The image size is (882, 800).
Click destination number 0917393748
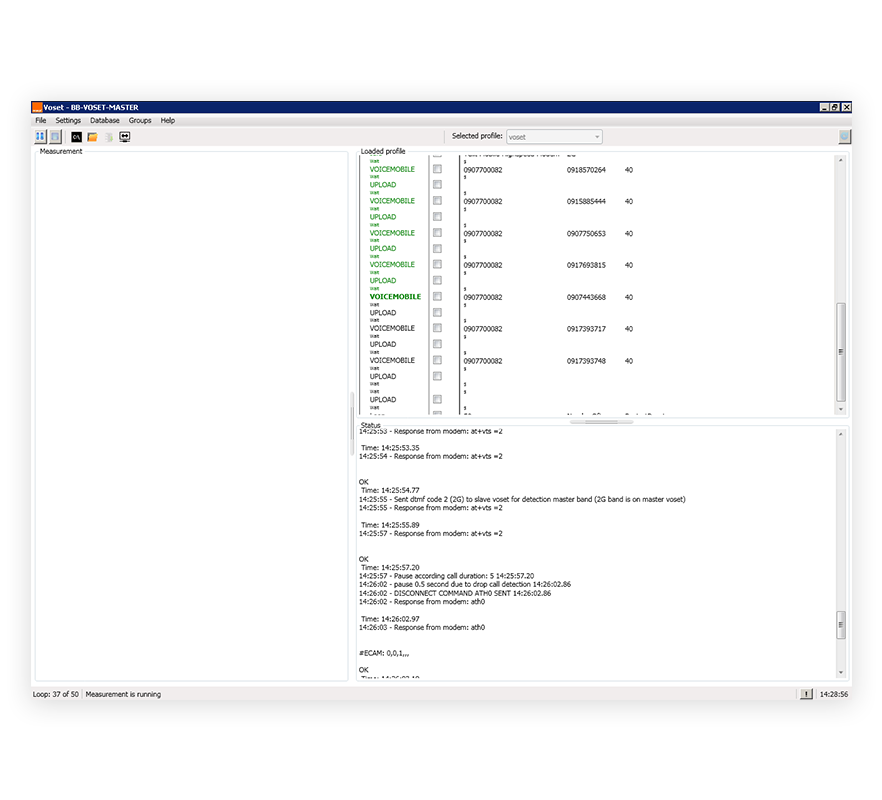coord(586,361)
